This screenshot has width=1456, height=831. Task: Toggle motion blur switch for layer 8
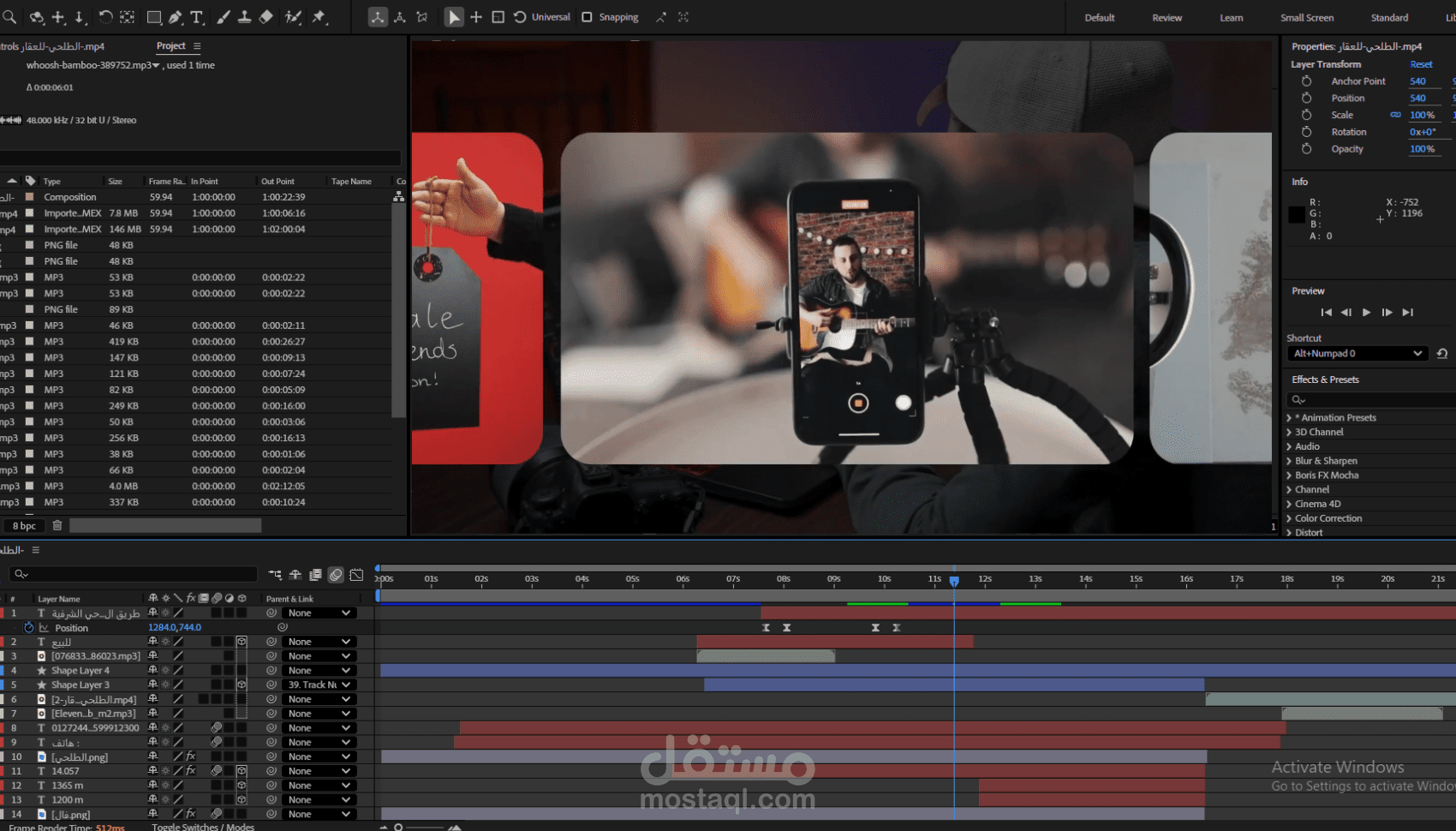pos(217,728)
